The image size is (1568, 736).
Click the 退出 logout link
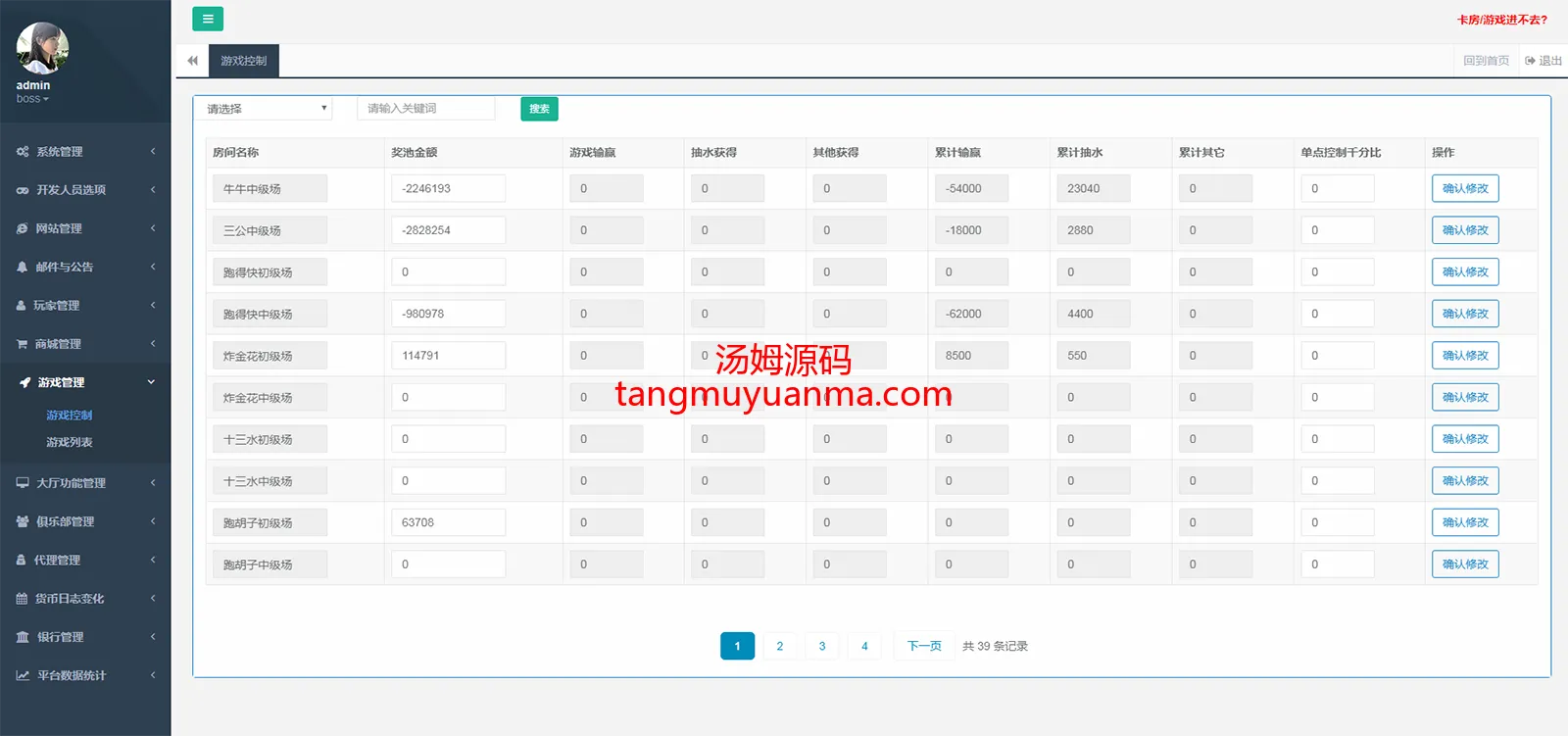coord(1543,61)
